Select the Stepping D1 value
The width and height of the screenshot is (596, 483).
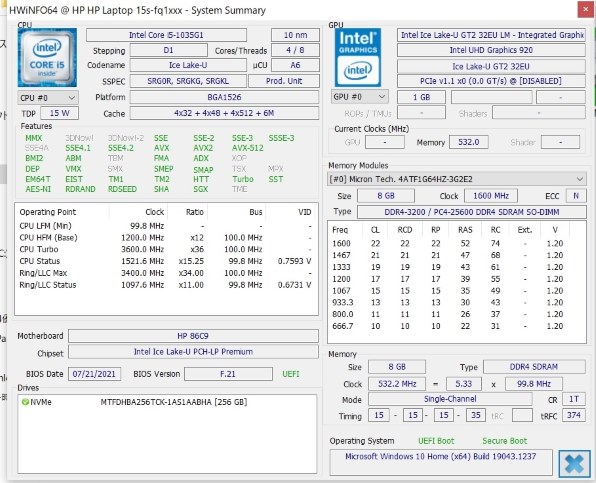click(168, 50)
